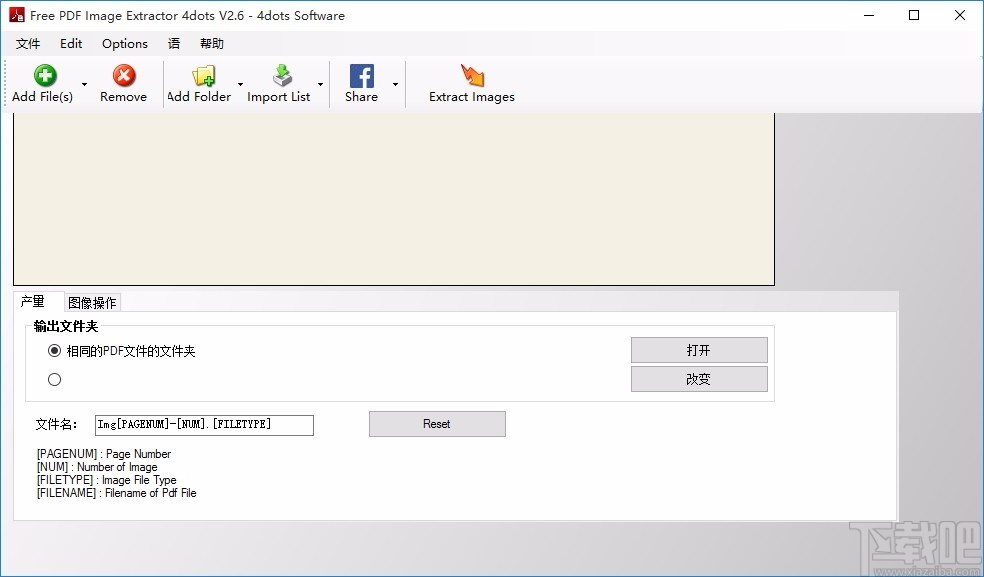984x577 pixels.
Task: Click the Remove icon
Action: tap(122, 75)
